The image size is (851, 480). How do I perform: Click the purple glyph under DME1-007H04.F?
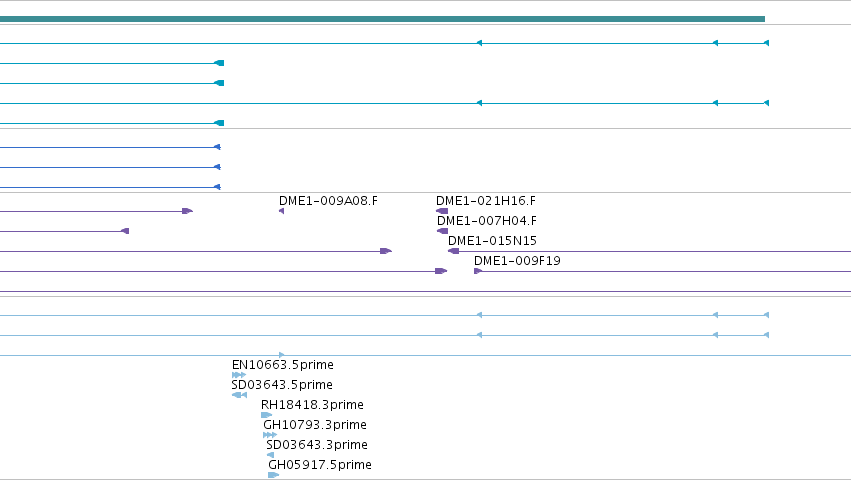tap(443, 231)
